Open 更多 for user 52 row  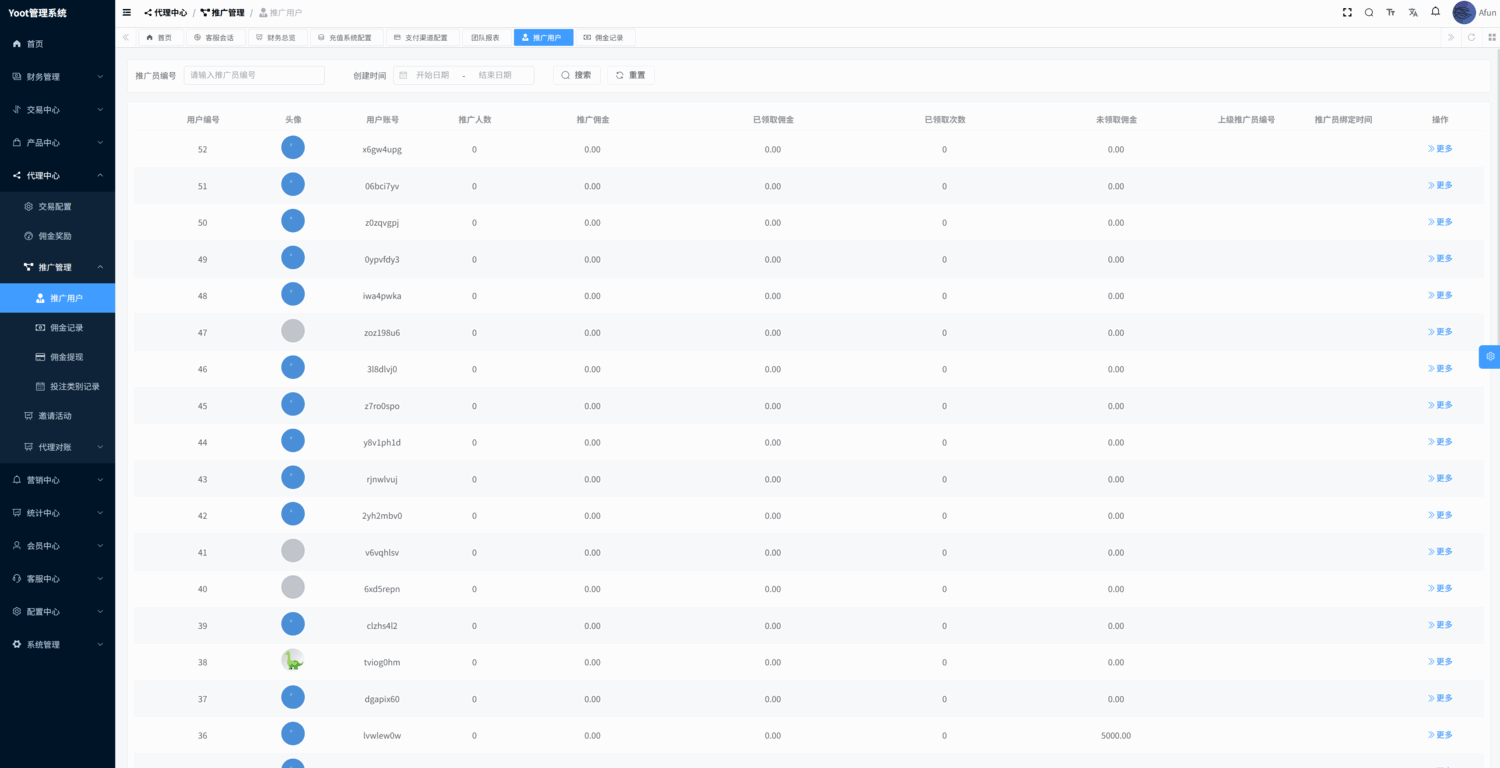[x=1440, y=148]
